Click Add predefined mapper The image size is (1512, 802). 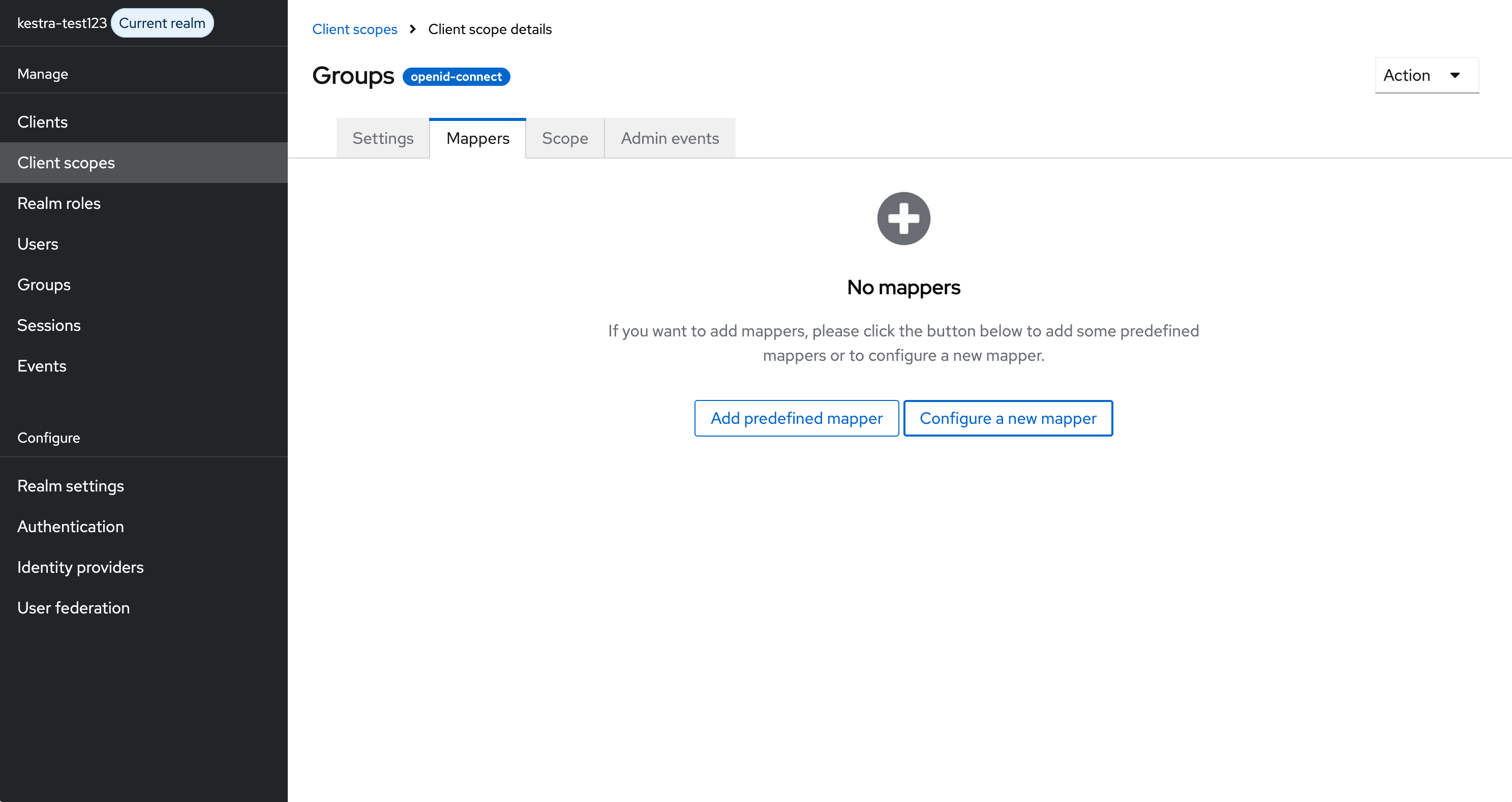pyautogui.click(x=797, y=418)
